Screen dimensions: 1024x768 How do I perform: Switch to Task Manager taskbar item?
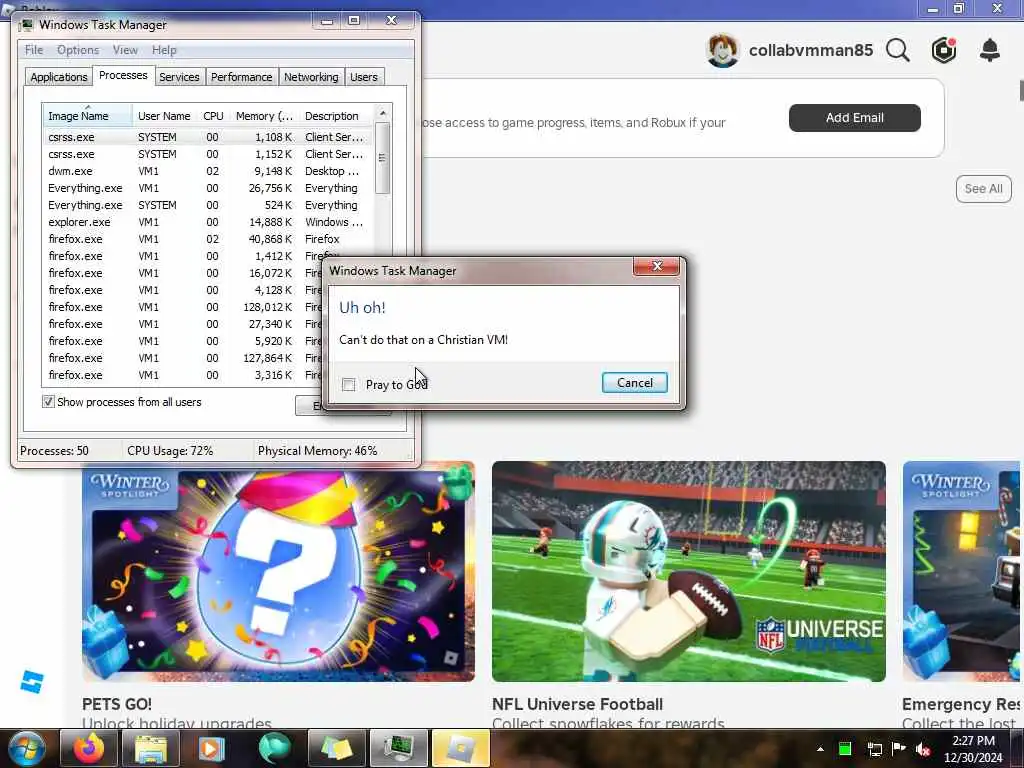click(398, 748)
